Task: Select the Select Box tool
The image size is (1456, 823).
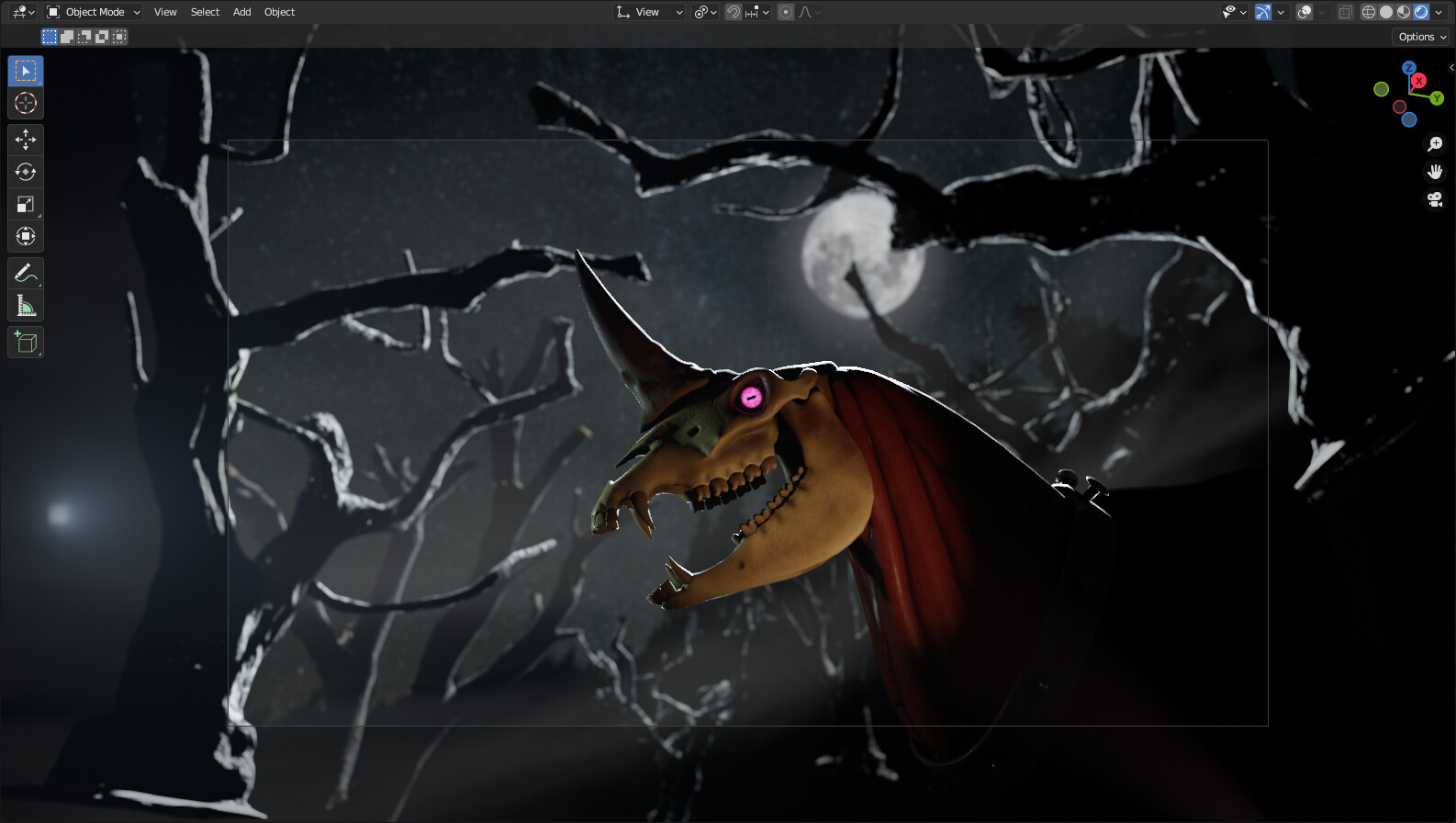Action: (x=26, y=71)
